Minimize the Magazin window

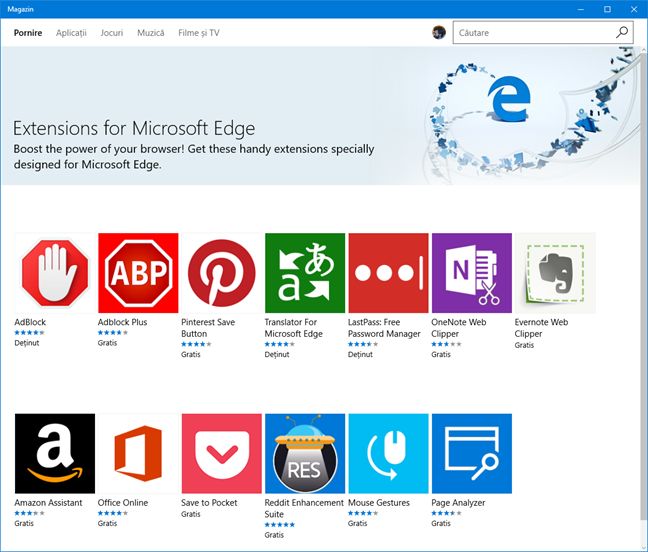581,9
